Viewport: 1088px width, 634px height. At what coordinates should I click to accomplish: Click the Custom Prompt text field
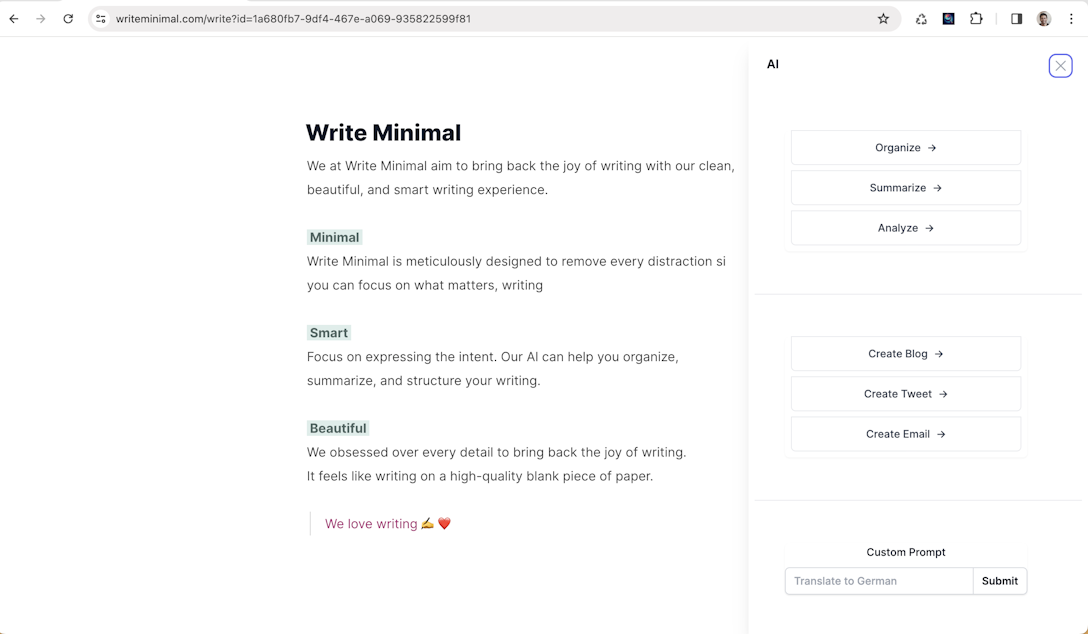878,581
